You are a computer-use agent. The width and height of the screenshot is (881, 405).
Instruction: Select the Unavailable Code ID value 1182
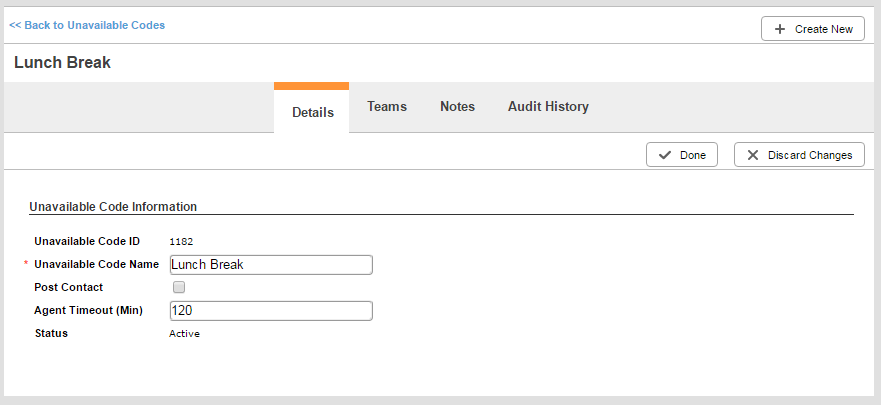pos(181,241)
